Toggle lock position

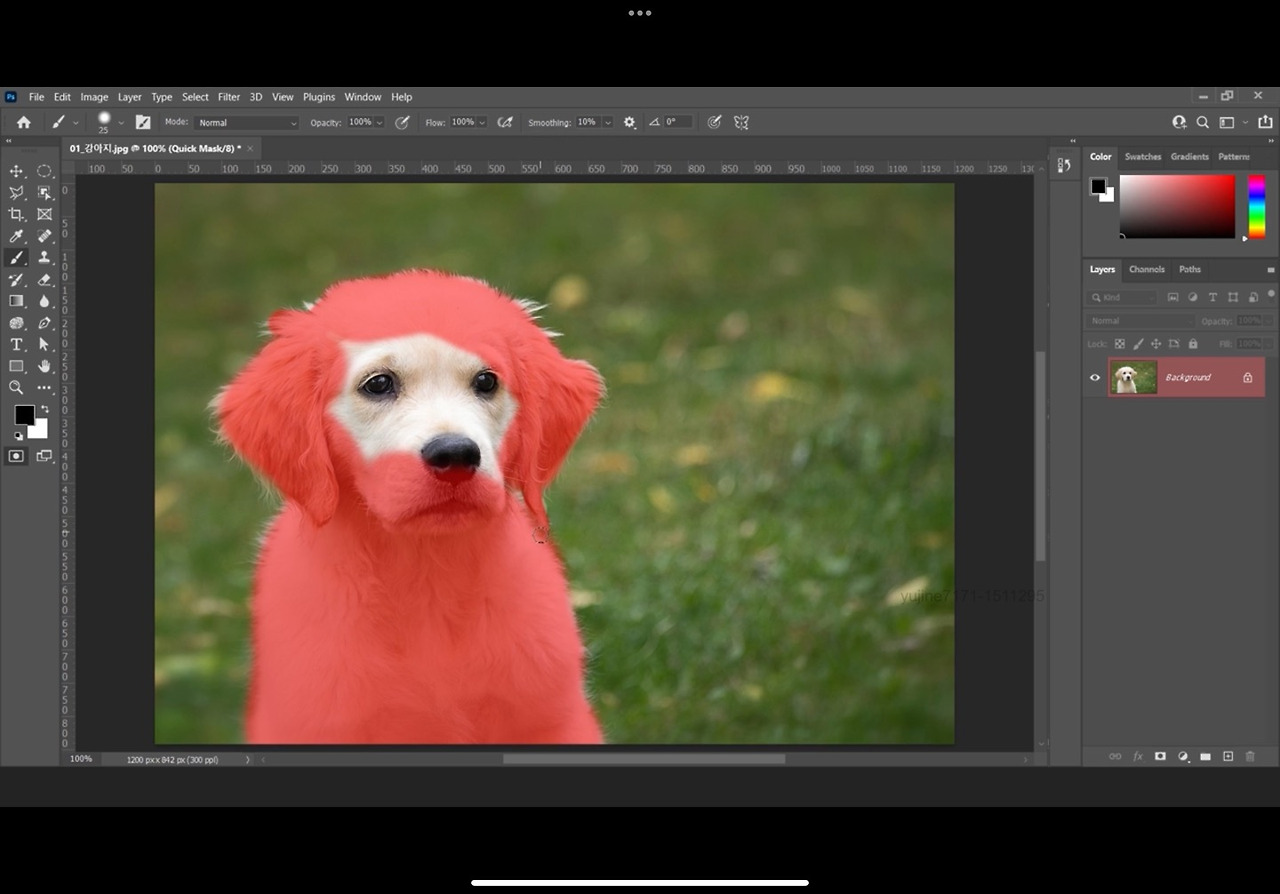tap(1156, 344)
